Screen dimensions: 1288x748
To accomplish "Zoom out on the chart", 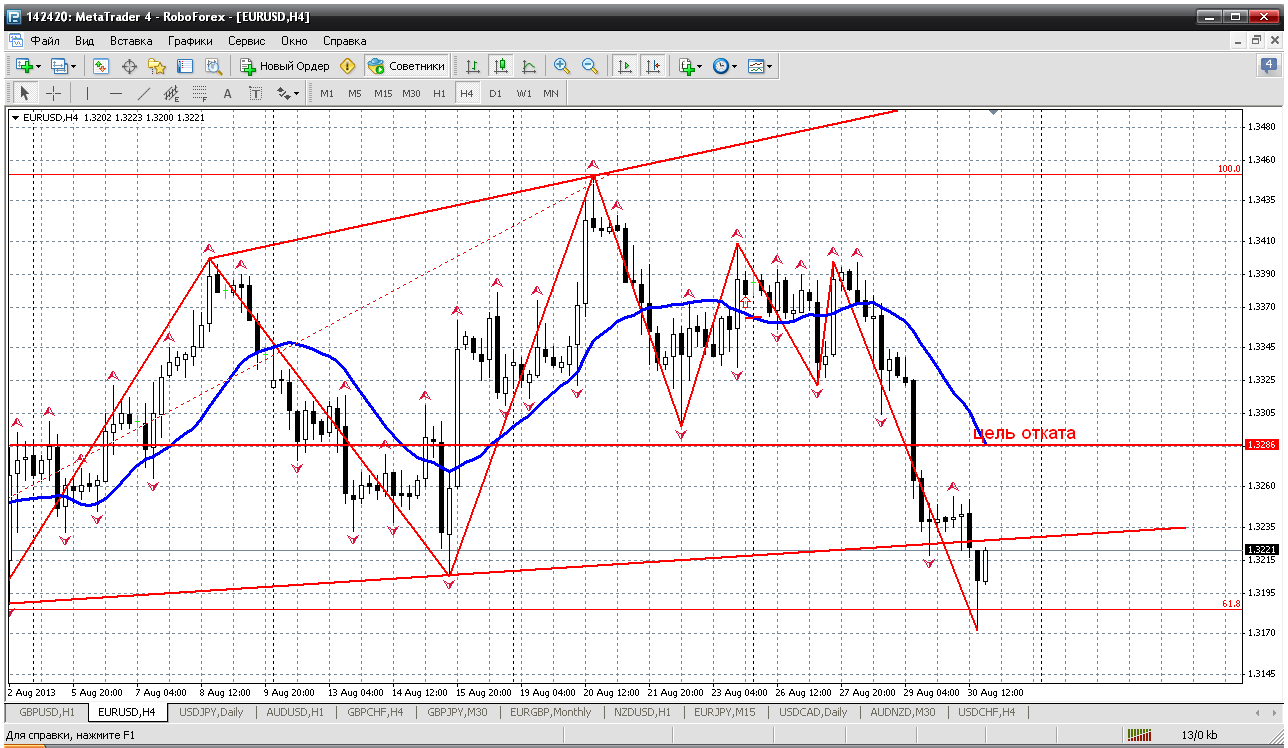I will pyautogui.click(x=590, y=66).
